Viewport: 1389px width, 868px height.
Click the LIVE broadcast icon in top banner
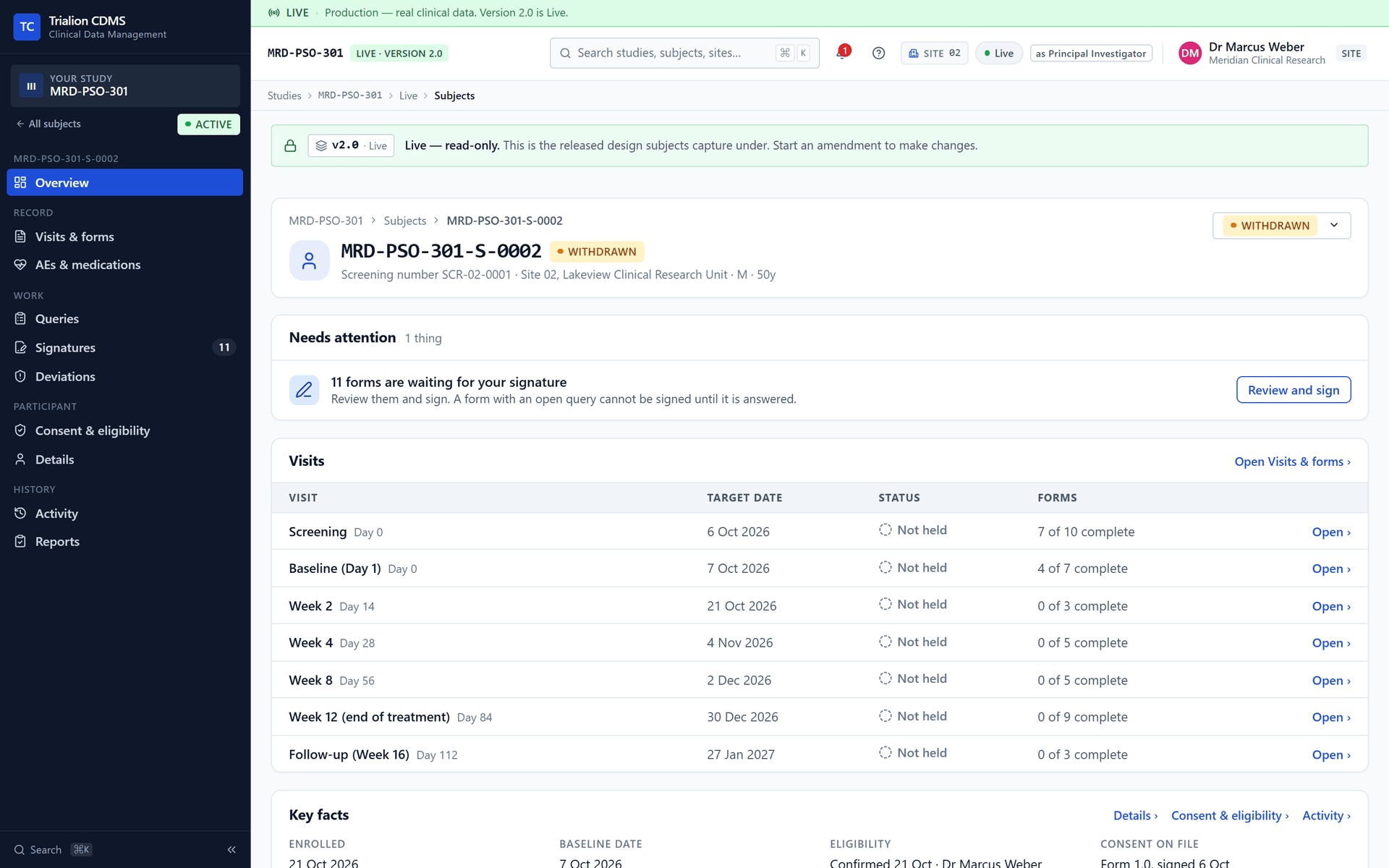tap(274, 12)
